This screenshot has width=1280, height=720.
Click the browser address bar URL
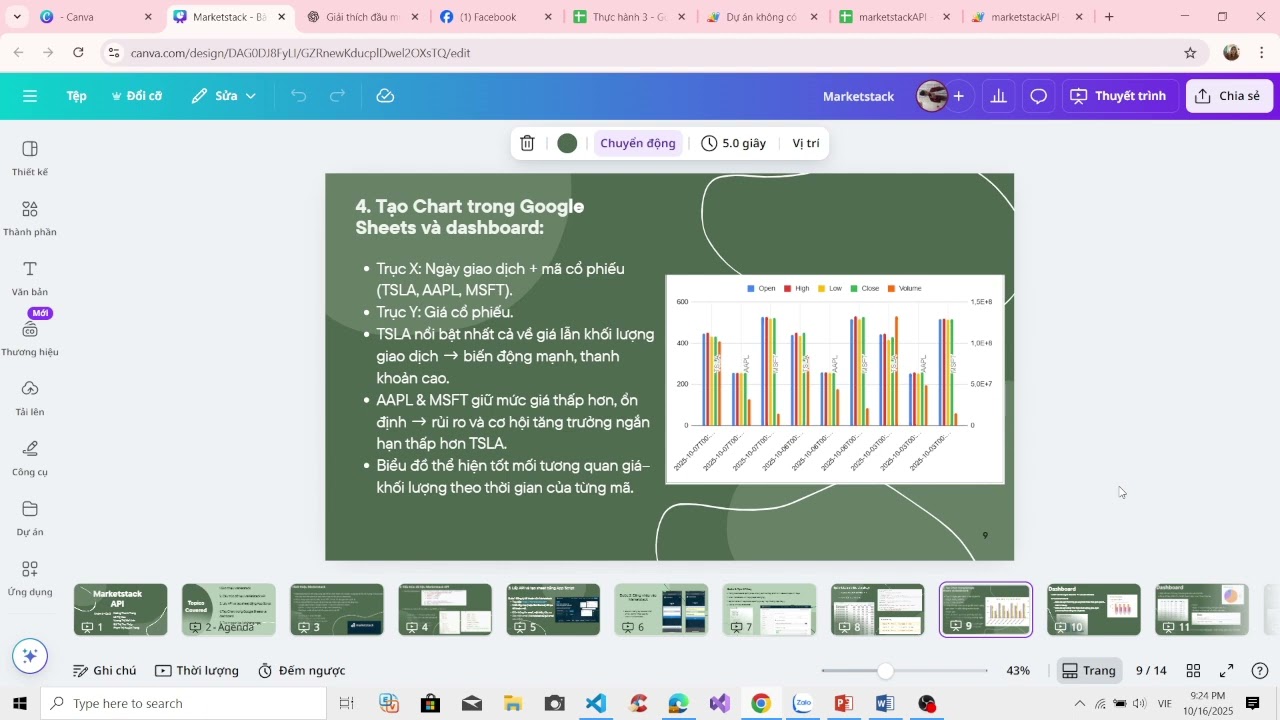[300, 53]
